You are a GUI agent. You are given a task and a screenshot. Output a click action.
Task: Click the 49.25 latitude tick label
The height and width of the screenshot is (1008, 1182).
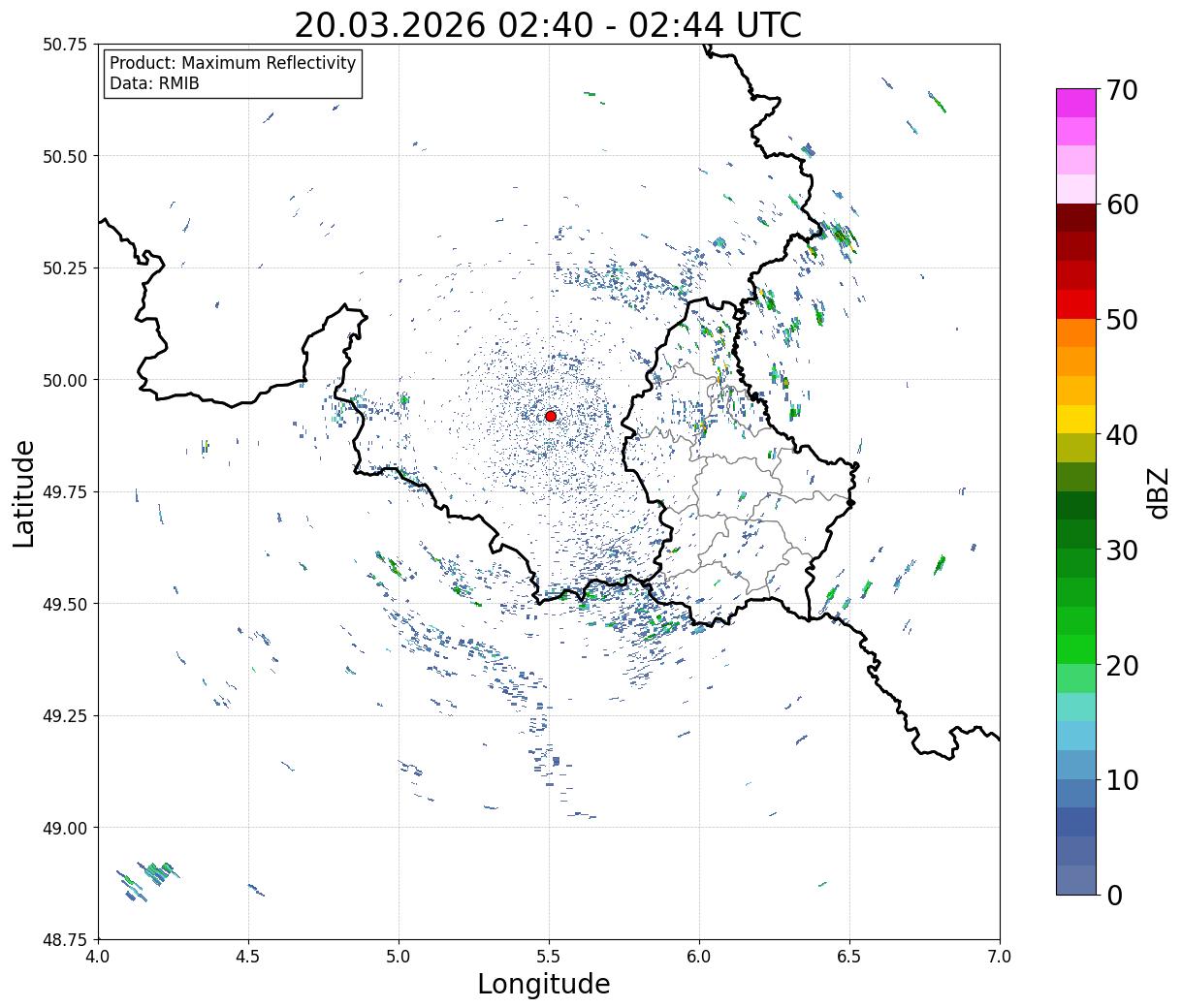[x=65, y=716]
